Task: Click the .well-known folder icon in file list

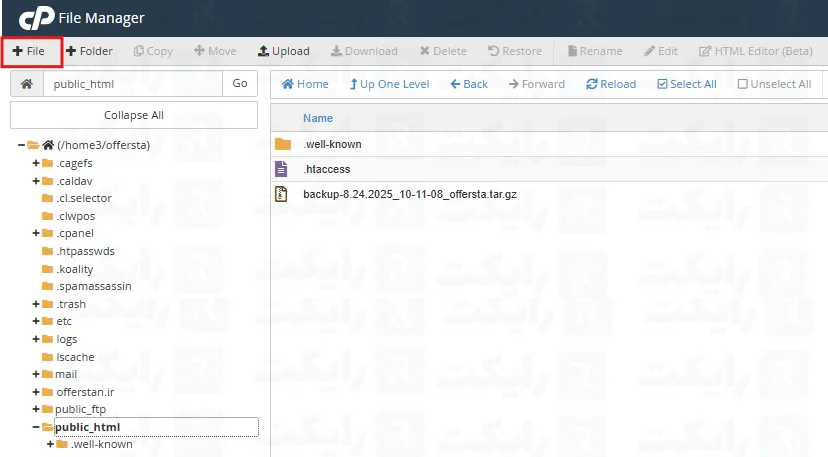Action: click(x=283, y=144)
